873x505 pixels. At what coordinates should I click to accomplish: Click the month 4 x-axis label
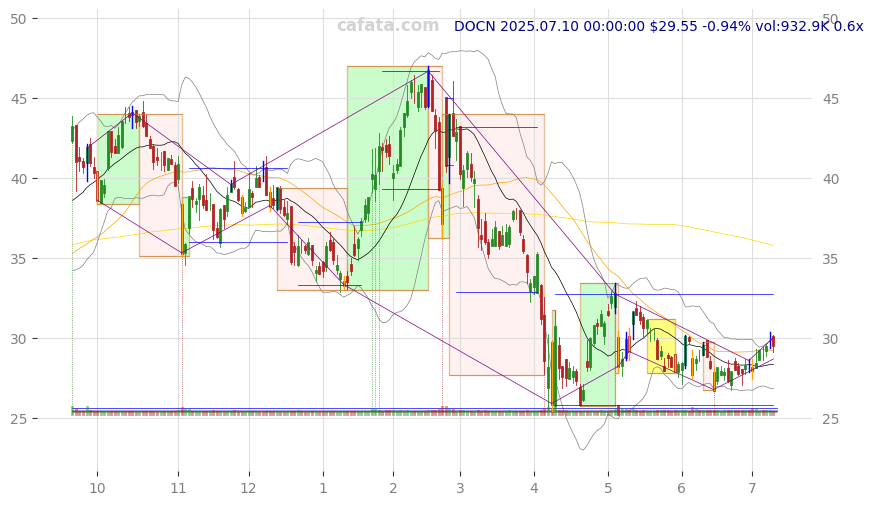534,488
